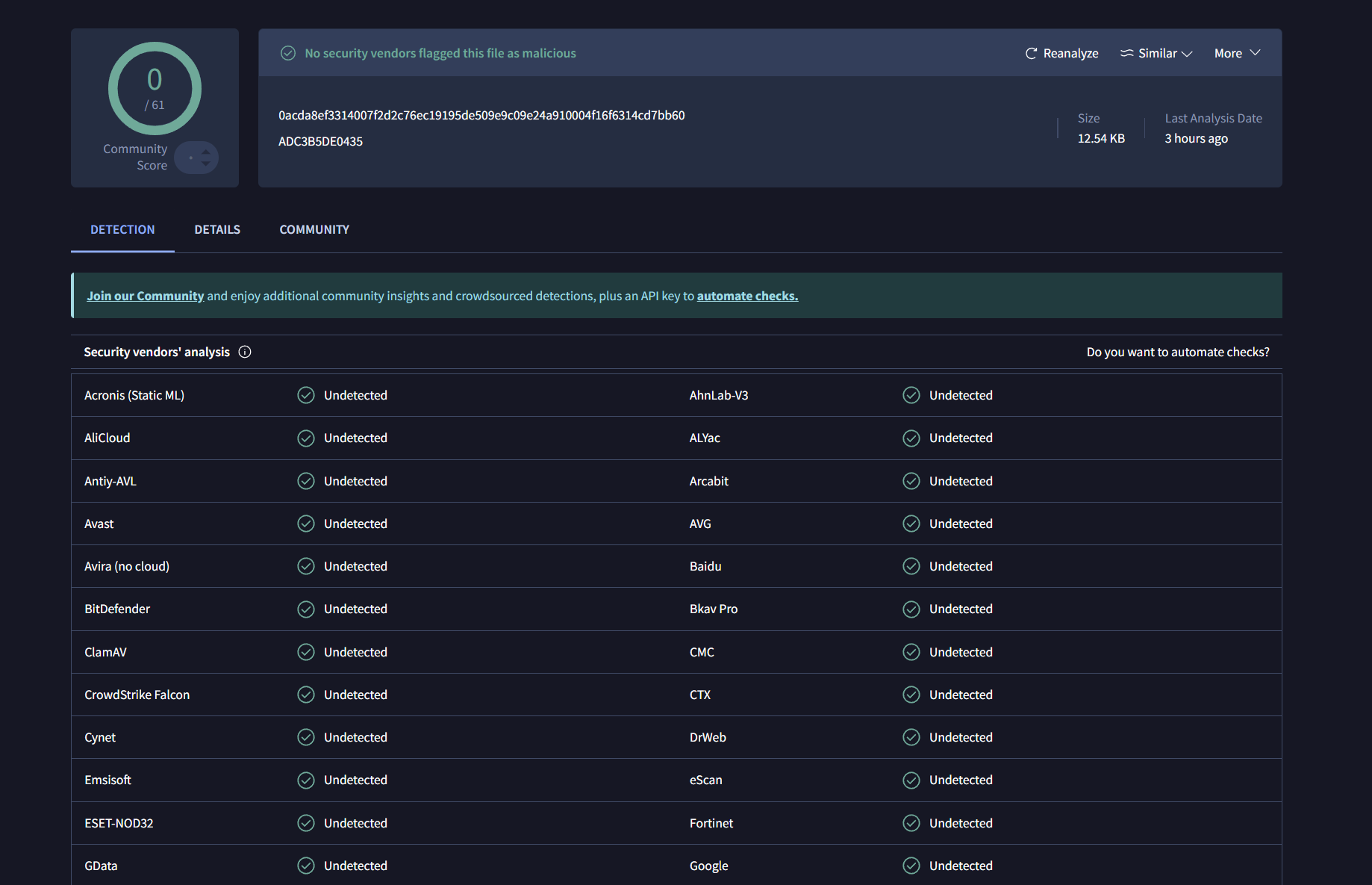Open the COMMUNITY tab
The height and width of the screenshot is (885, 1372).
(314, 229)
